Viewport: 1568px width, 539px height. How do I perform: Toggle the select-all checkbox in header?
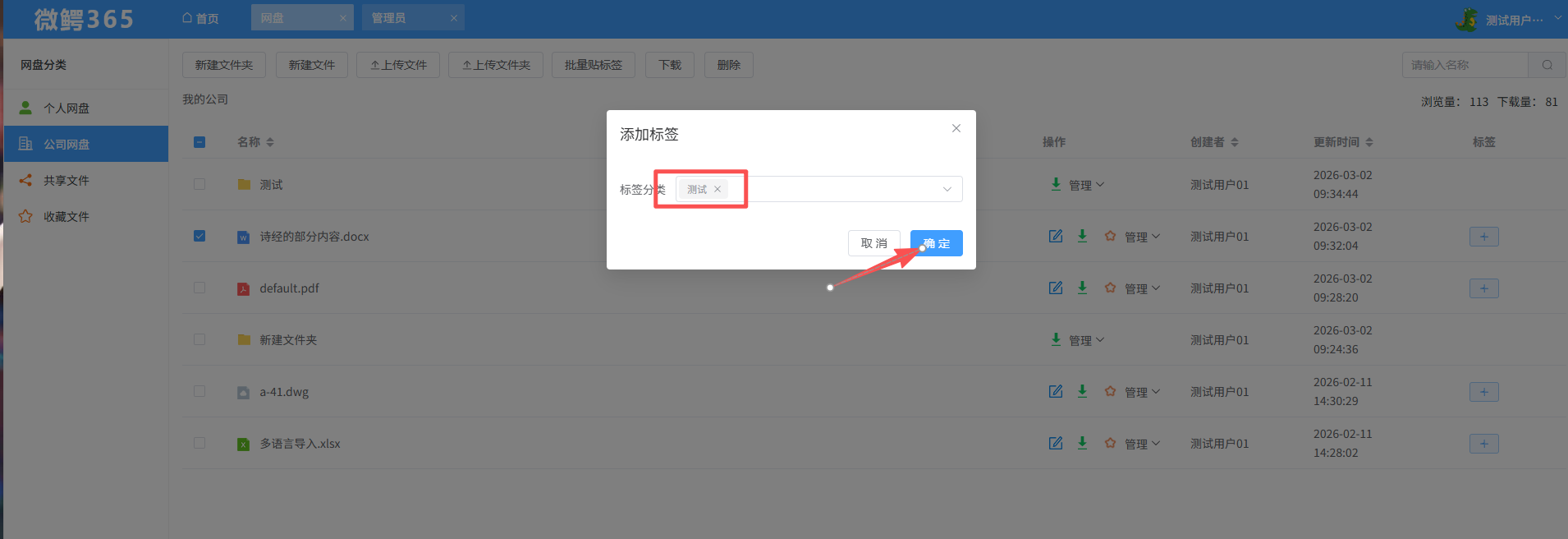199,142
